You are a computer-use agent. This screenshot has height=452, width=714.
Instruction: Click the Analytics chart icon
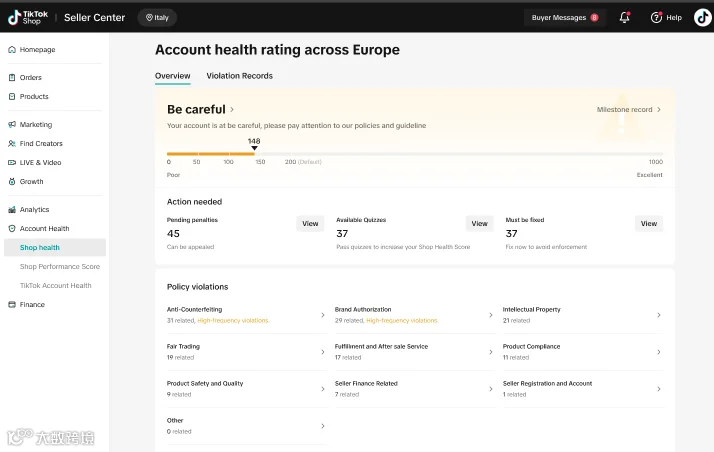[x=12, y=209]
